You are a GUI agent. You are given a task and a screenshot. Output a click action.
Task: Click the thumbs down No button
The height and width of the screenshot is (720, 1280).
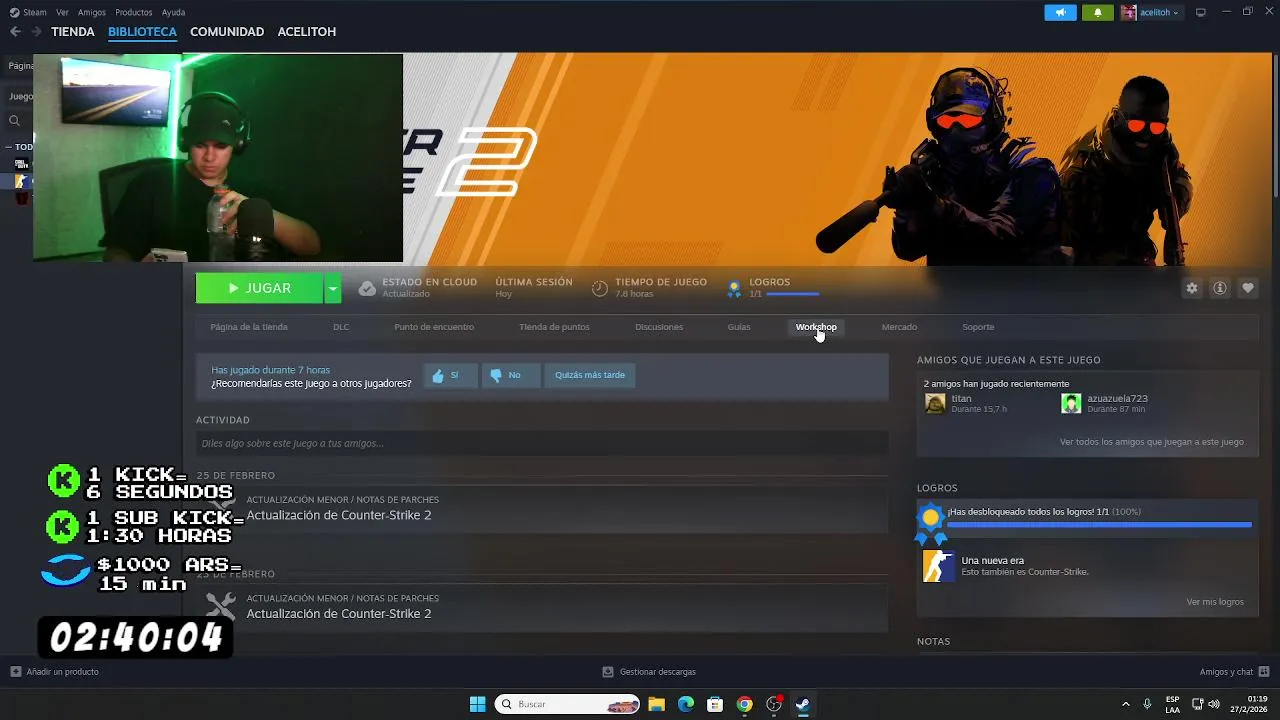click(509, 375)
